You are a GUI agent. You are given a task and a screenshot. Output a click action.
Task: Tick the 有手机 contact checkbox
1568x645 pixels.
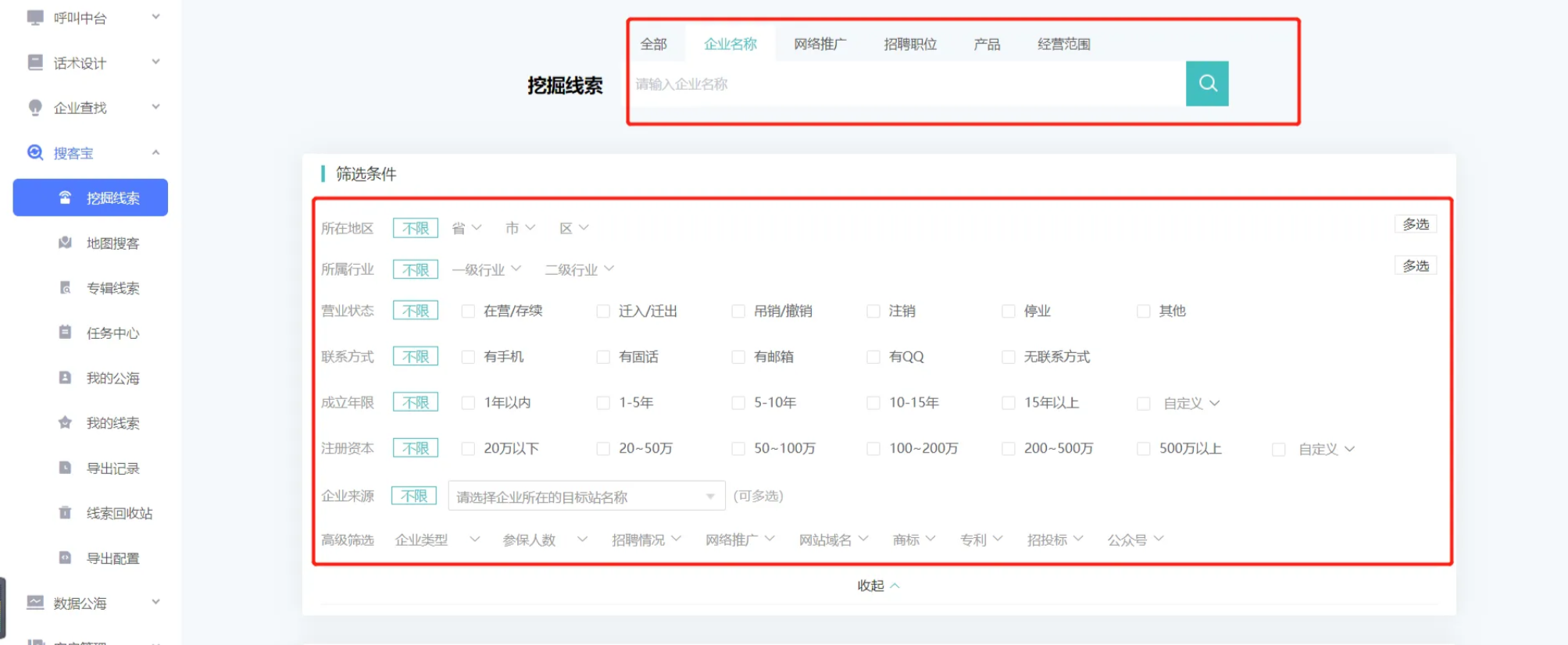(x=468, y=357)
